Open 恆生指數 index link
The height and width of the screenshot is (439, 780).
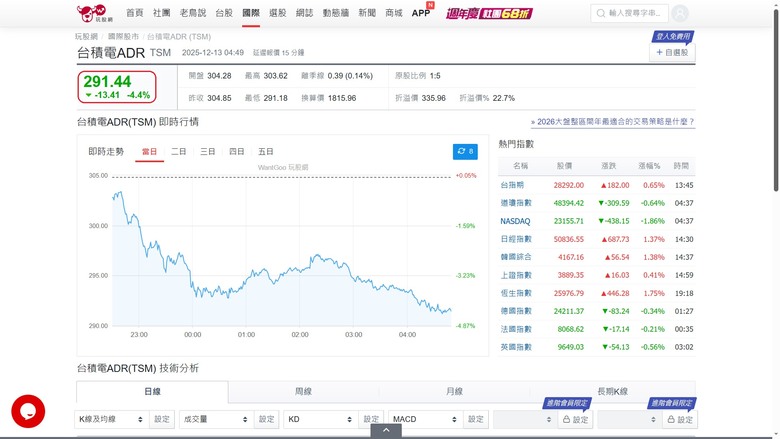pos(516,293)
